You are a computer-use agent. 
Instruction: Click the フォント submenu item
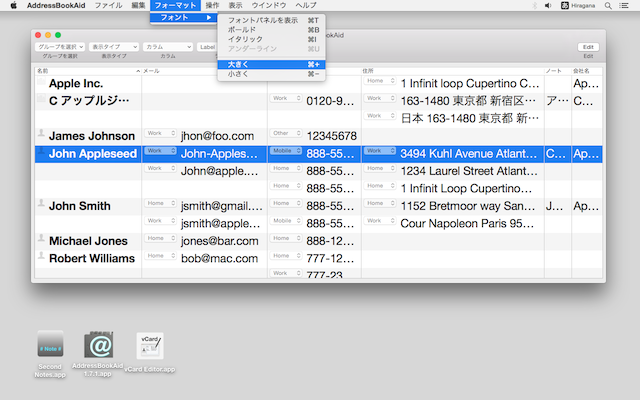(x=183, y=18)
